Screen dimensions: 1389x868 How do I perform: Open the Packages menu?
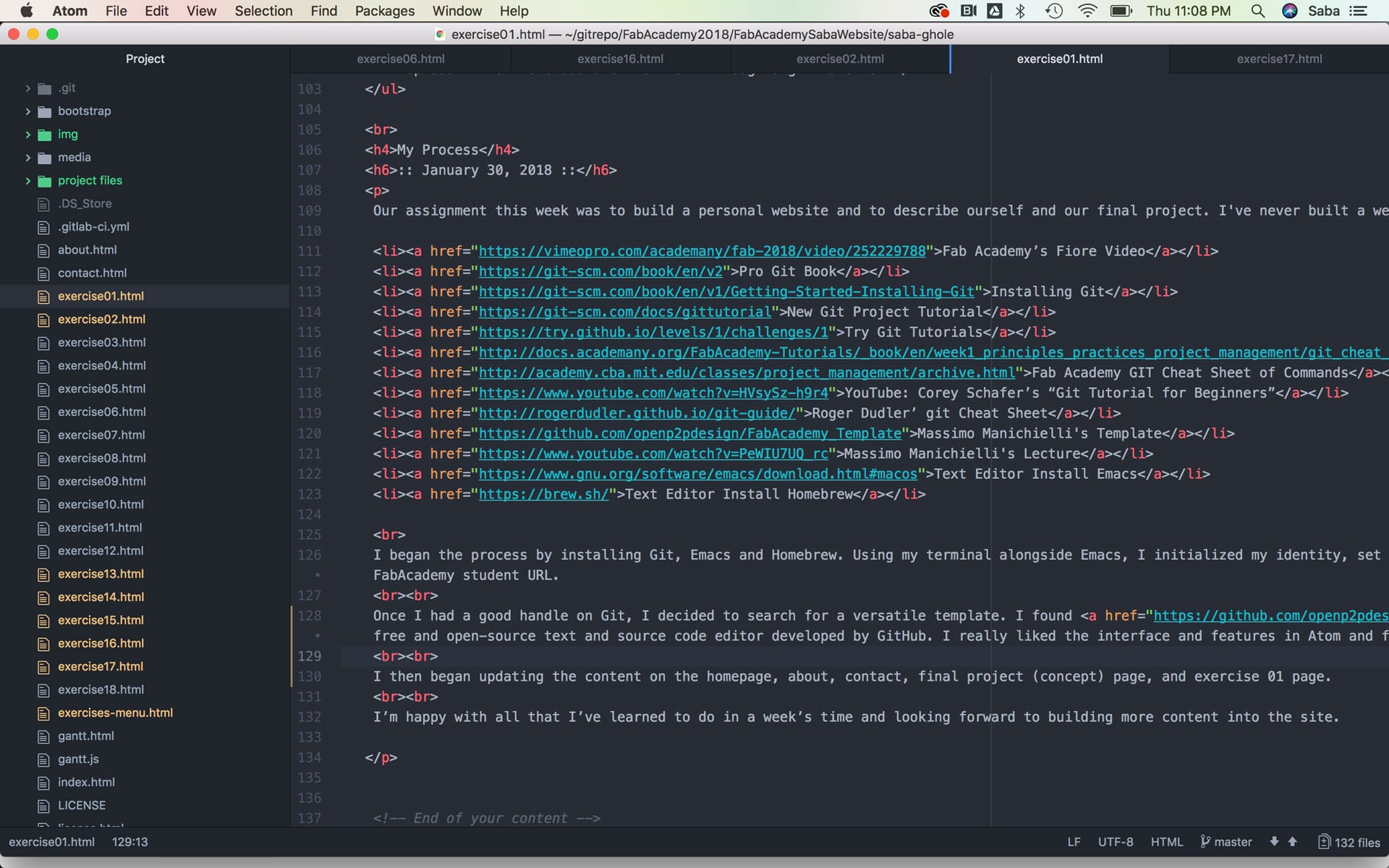pyautogui.click(x=385, y=11)
